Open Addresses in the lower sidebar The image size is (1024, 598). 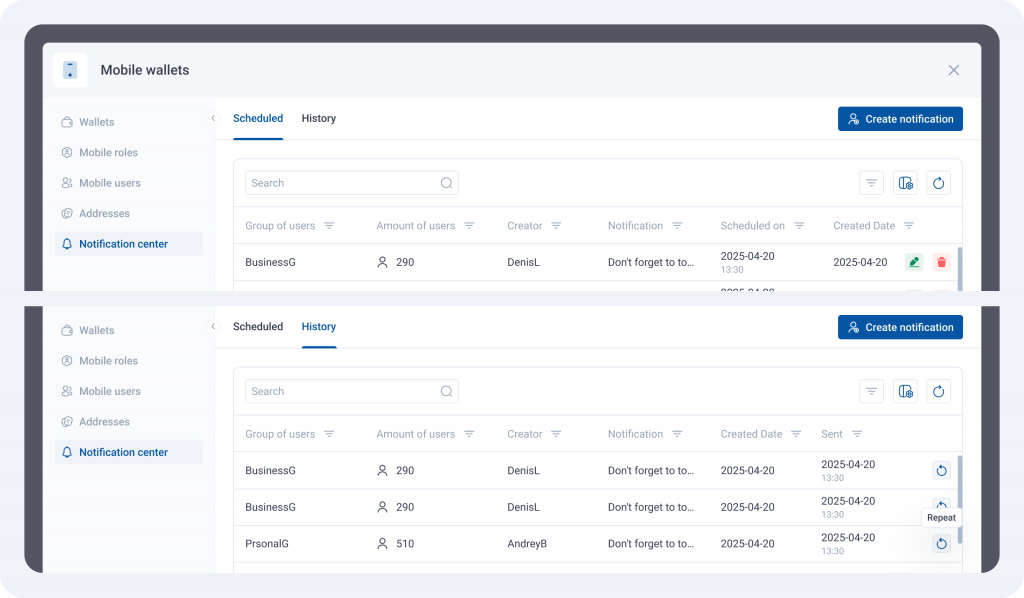click(x=104, y=422)
